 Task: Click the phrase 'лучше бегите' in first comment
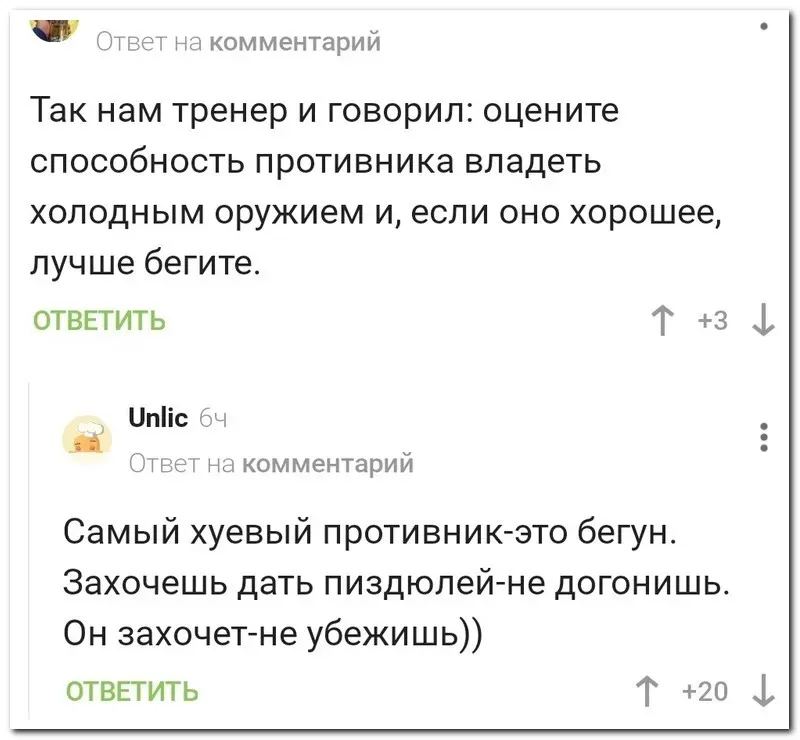(x=147, y=265)
